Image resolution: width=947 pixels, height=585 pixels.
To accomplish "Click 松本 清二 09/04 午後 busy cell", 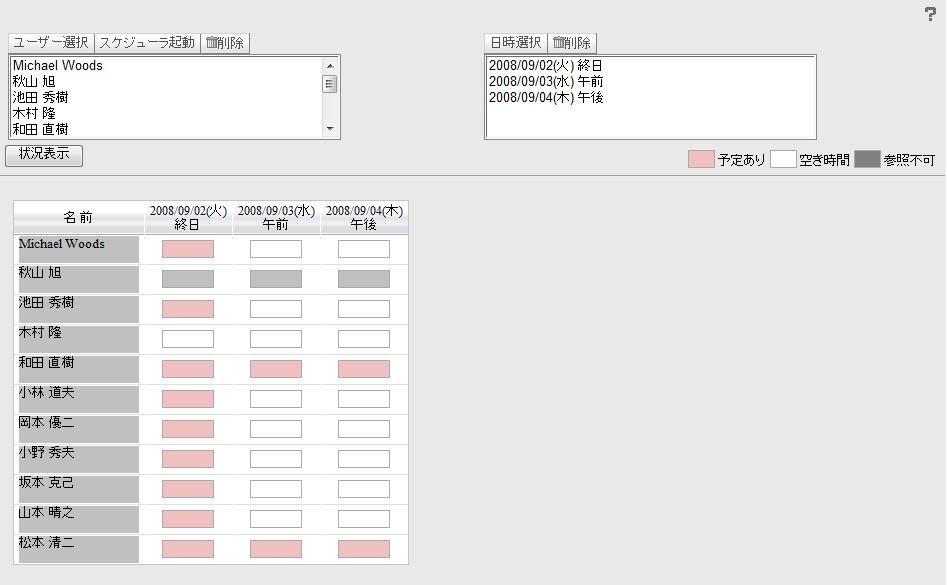I will [x=364, y=549].
